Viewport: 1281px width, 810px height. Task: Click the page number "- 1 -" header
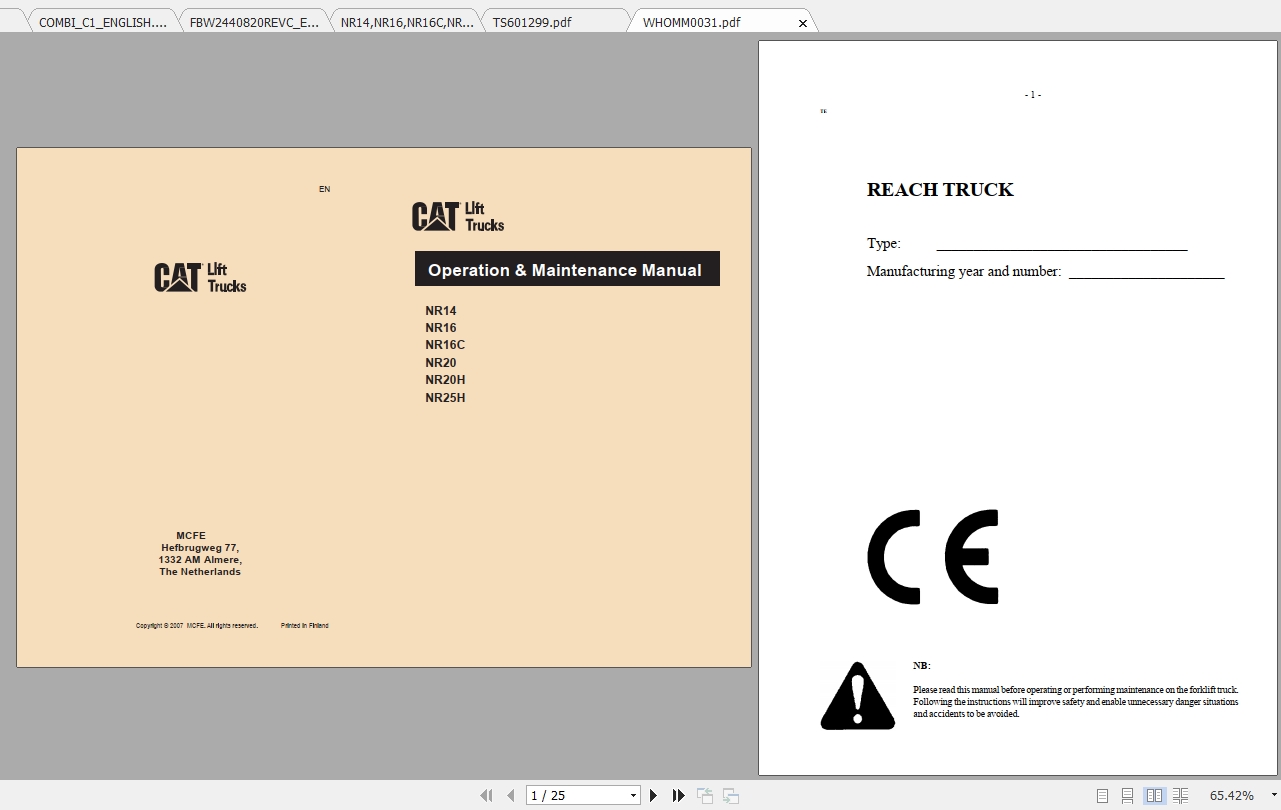[x=1033, y=95]
